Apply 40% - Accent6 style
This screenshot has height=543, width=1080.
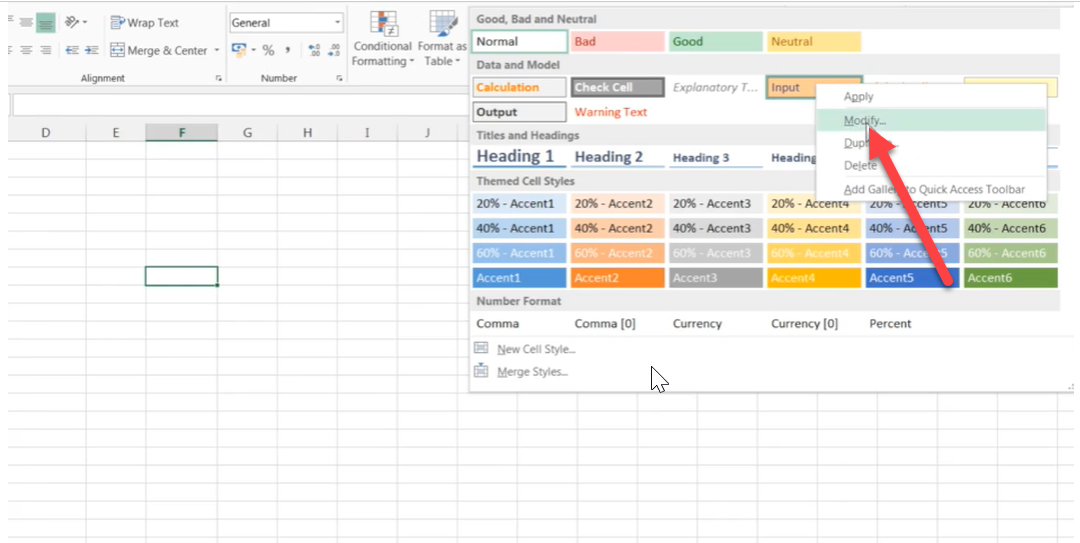coord(1010,228)
